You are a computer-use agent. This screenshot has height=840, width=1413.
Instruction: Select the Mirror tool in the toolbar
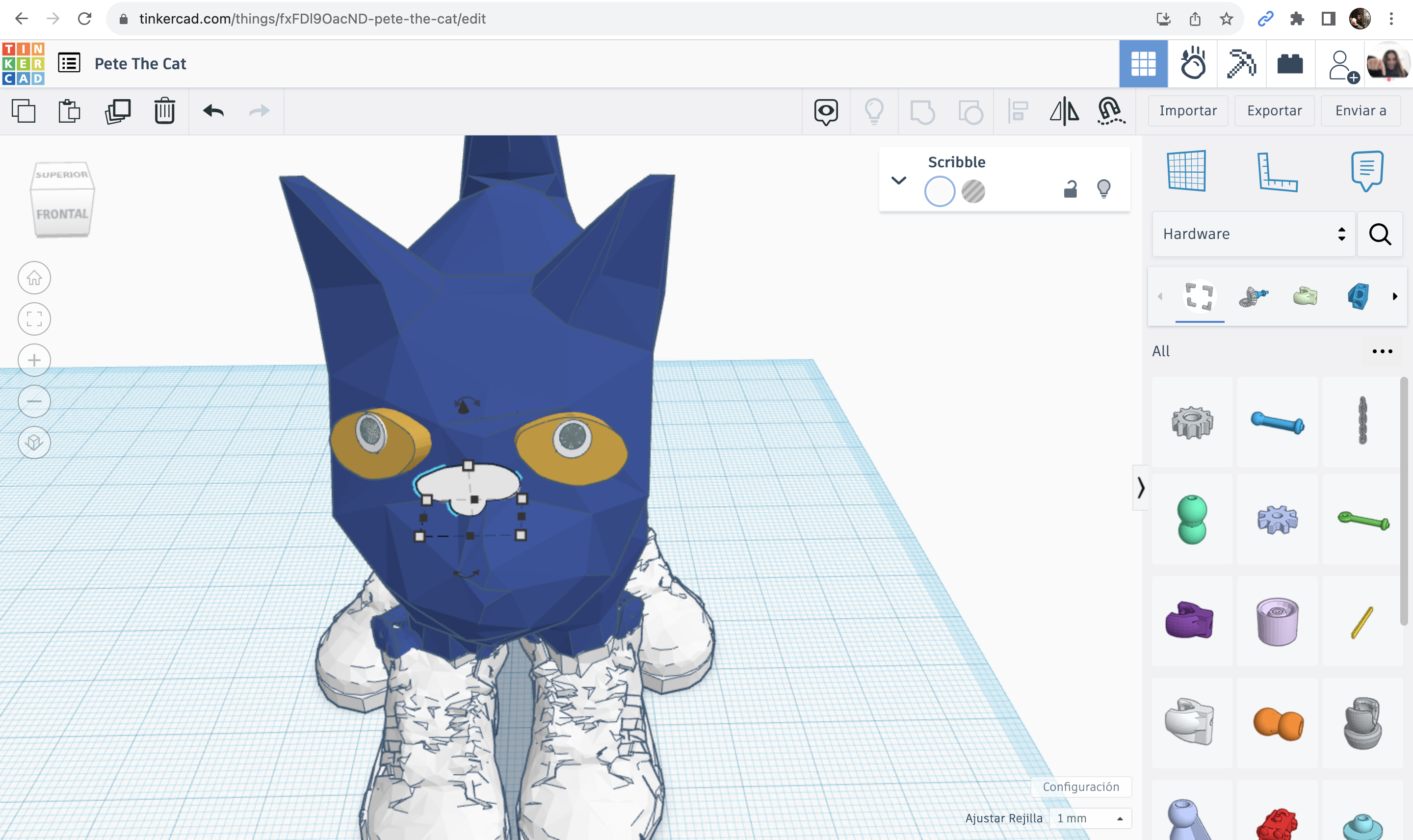(x=1064, y=111)
